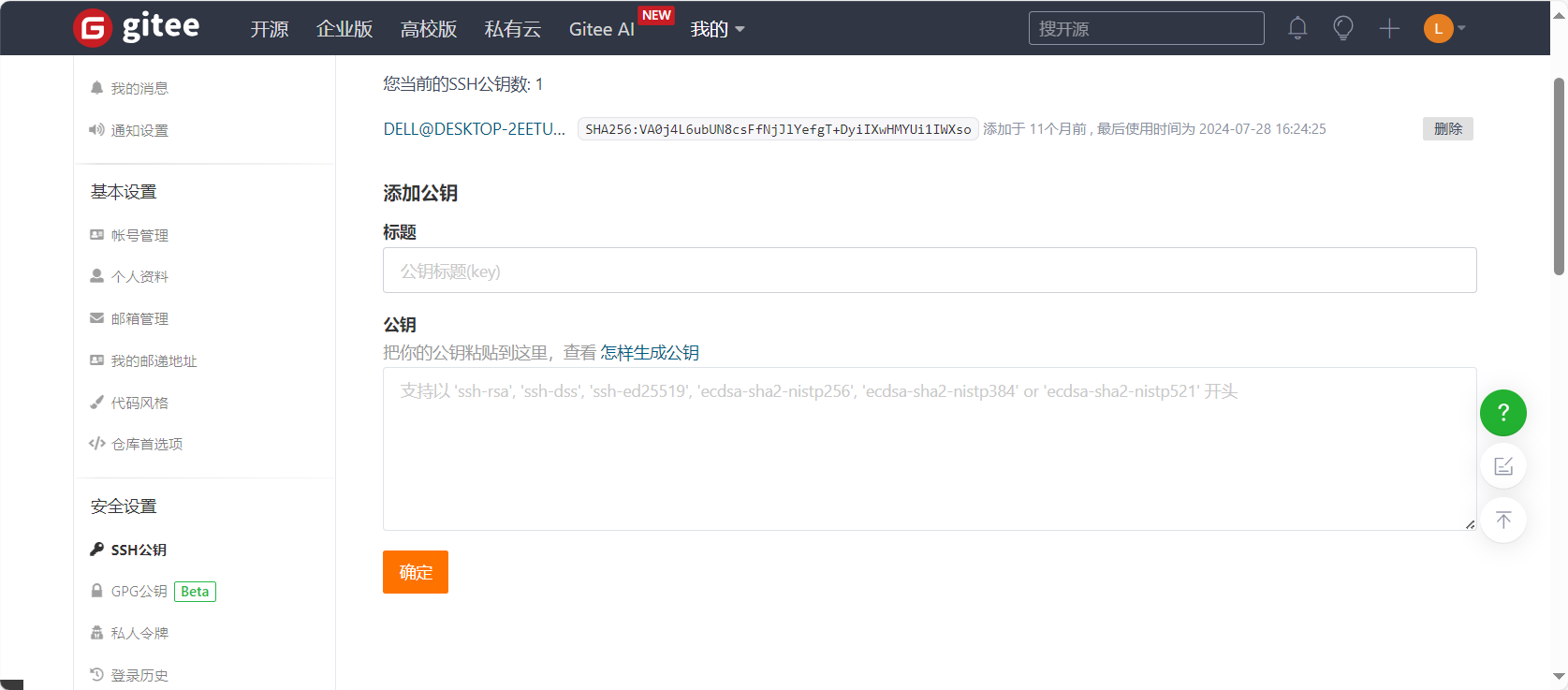This screenshot has width=1568, height=690.
Task: Click the back-to-top arrow icon
Action: click(x=1502, y=520)
